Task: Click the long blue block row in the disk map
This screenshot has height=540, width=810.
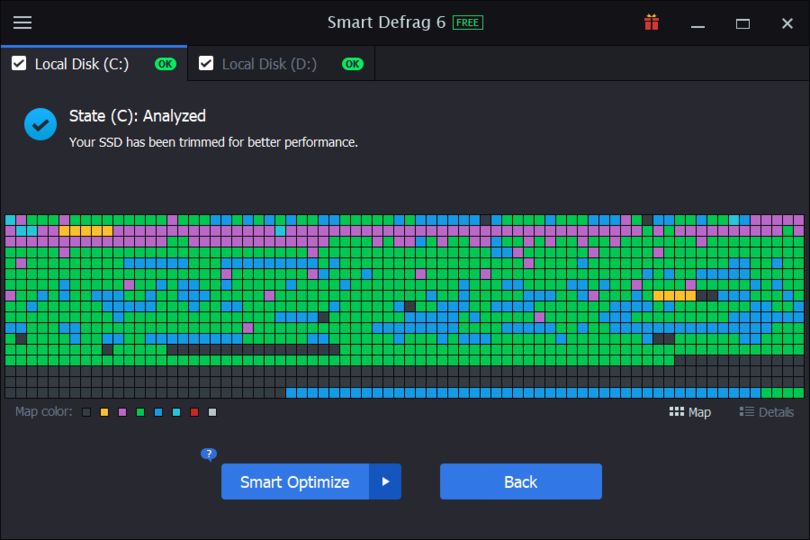Action: (x=523, y=393)
